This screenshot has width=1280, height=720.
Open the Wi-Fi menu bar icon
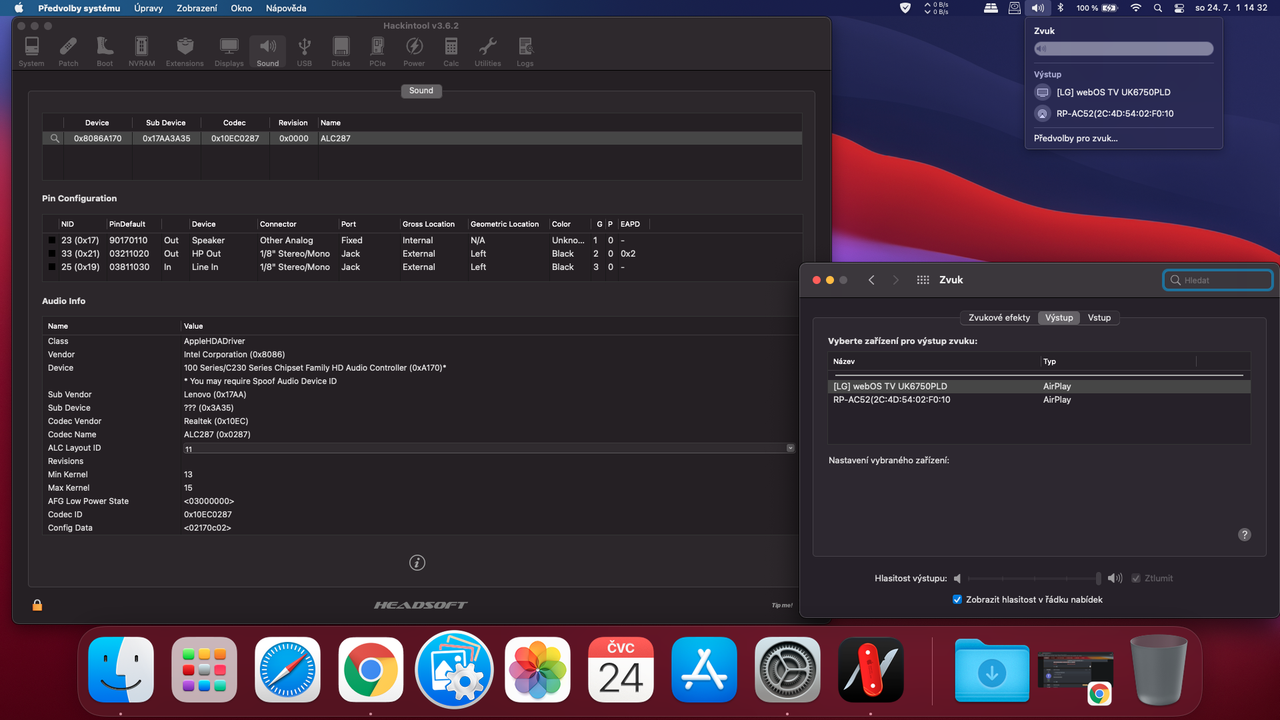(1135, 8)
